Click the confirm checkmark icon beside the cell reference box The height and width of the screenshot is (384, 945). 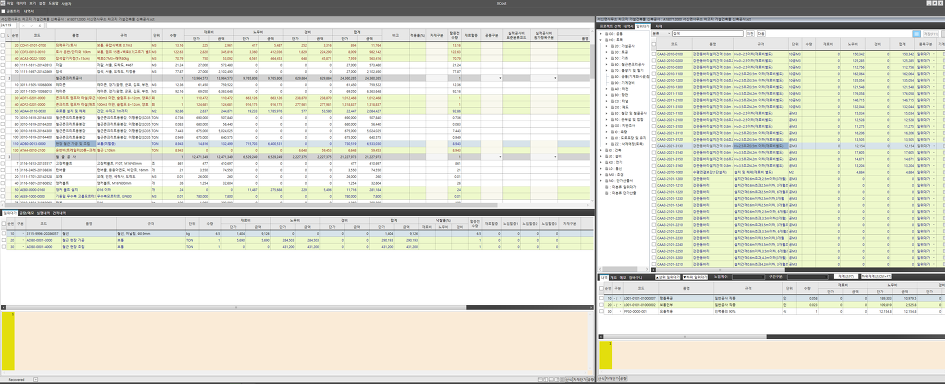pyautogui.click(x=31, y=25)
